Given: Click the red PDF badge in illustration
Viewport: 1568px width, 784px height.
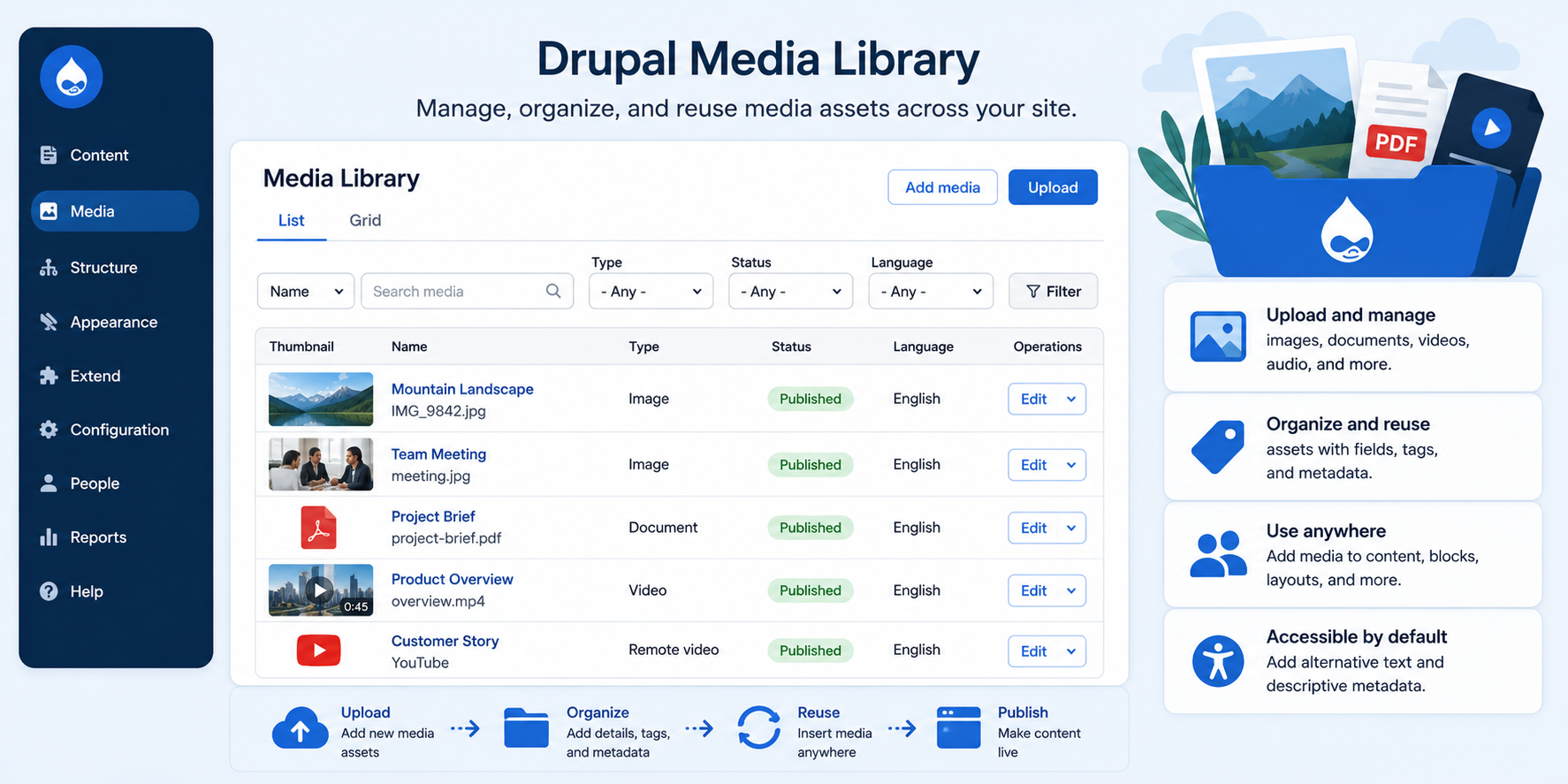Looking at the screenshot, I should (x=1397, y=142).
